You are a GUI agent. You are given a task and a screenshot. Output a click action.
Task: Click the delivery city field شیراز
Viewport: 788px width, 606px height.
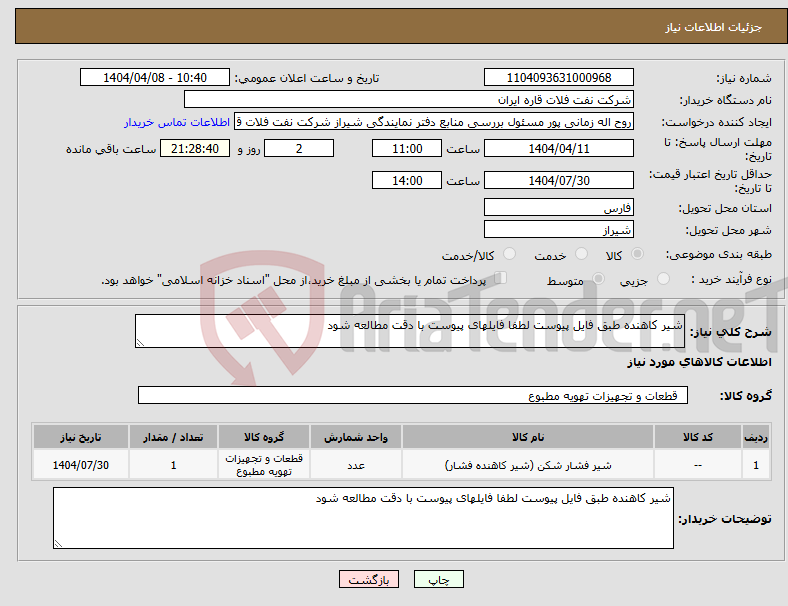click(x=558, y=230)
